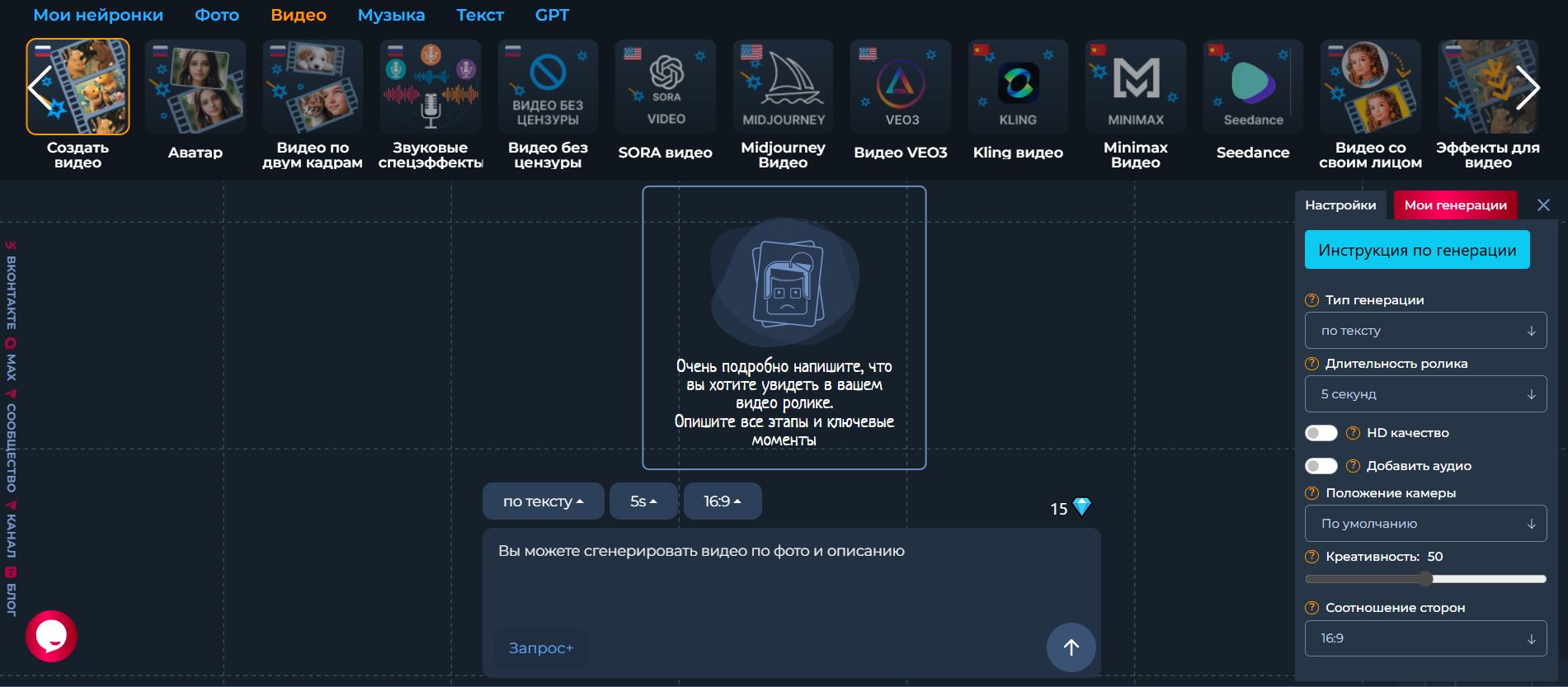Open the sound effects microphone icon
Screen dimensions: 1568x687
[431, 87]
